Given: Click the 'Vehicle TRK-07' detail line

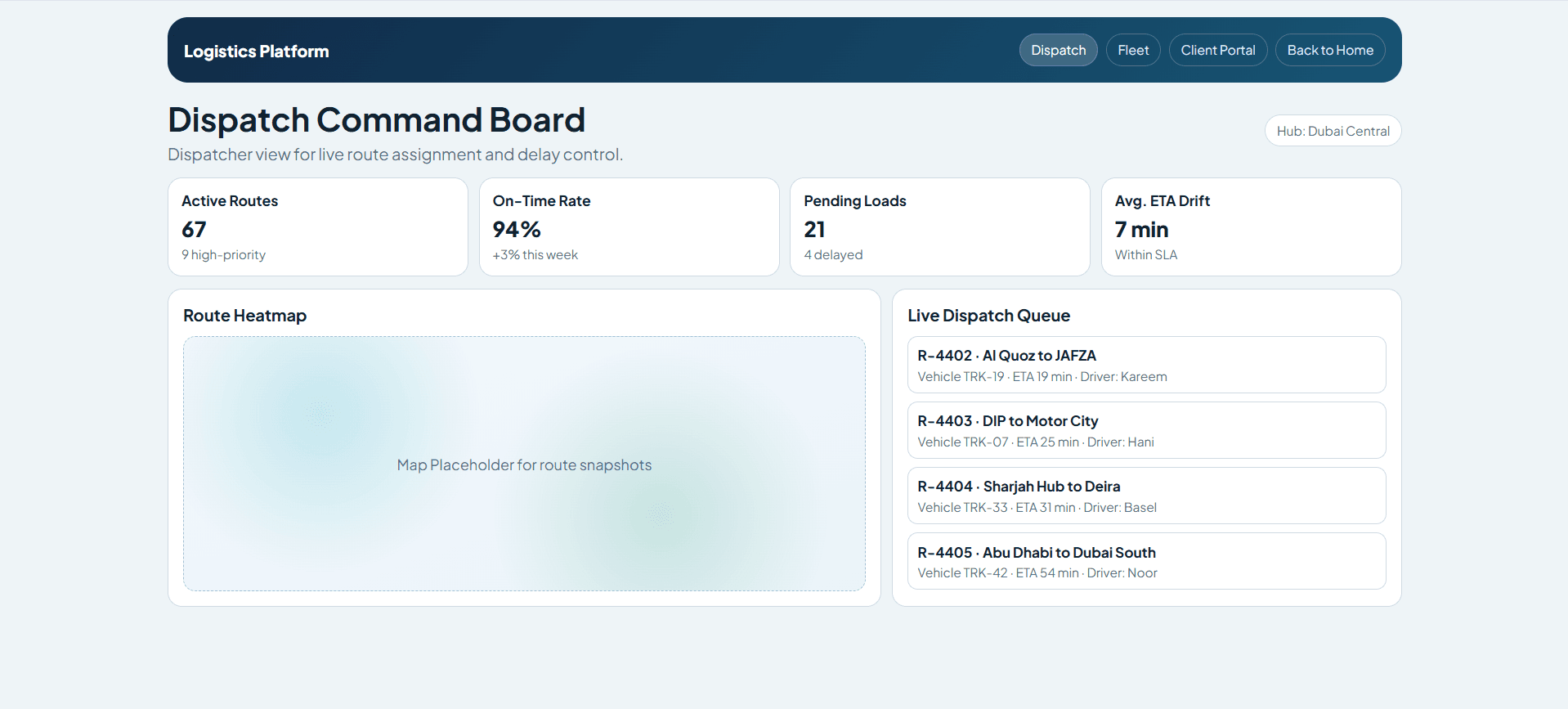Looking at the screenshot, I should click(1036, 442).
